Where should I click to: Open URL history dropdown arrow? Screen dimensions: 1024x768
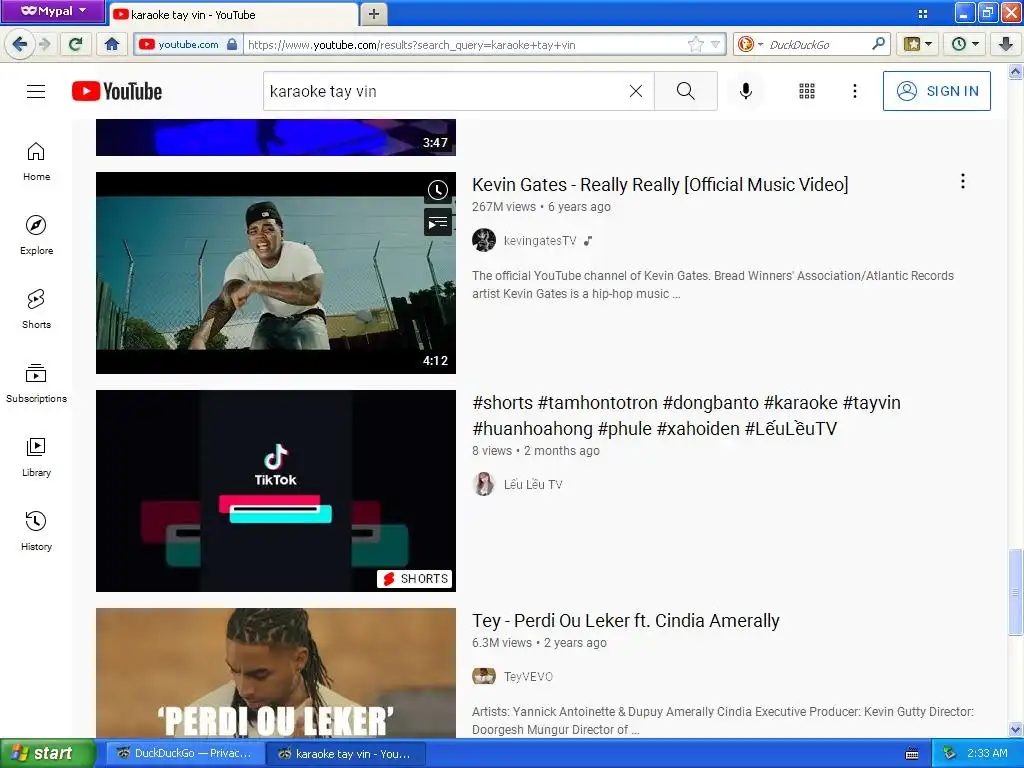click(716, 45)
